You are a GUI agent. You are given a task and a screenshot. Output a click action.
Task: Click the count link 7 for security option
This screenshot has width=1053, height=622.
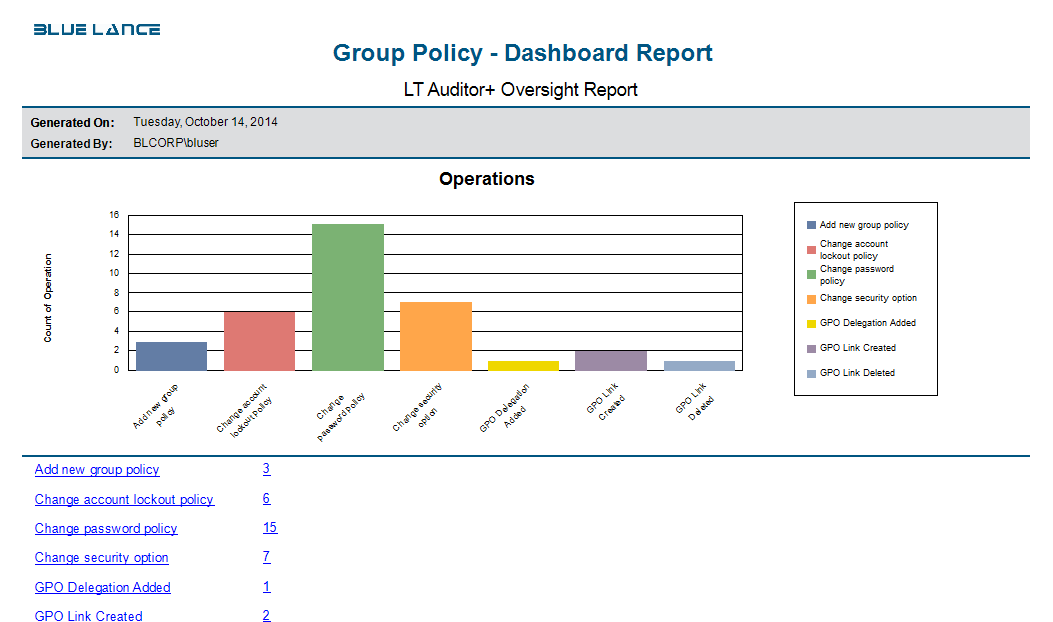(266, 557)
